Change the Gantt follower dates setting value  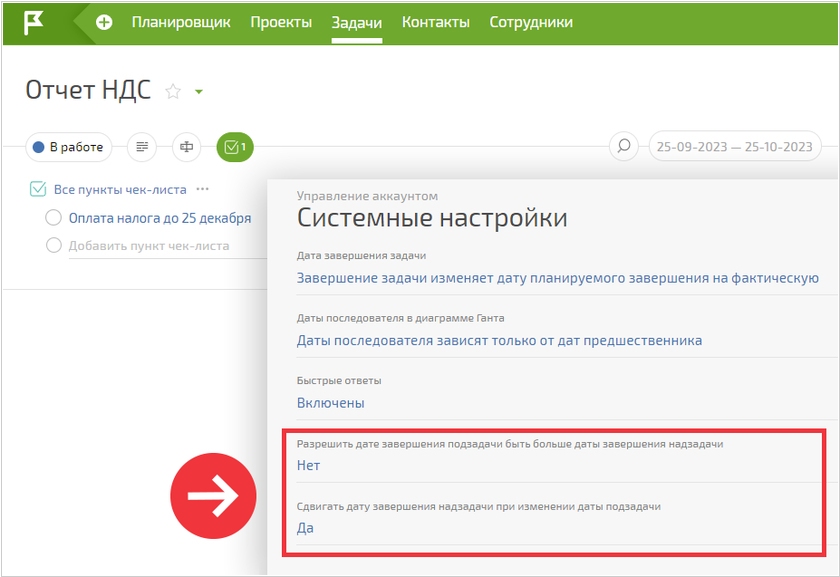[x=499, y=341]
